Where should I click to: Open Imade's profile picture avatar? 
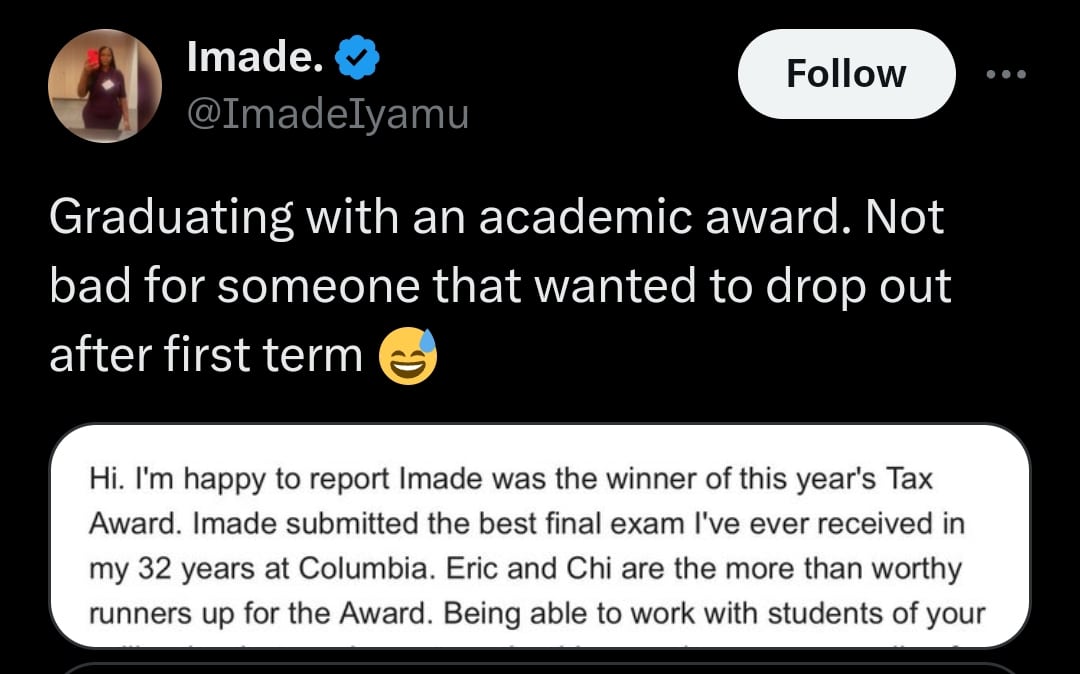(x=105, y=86)
